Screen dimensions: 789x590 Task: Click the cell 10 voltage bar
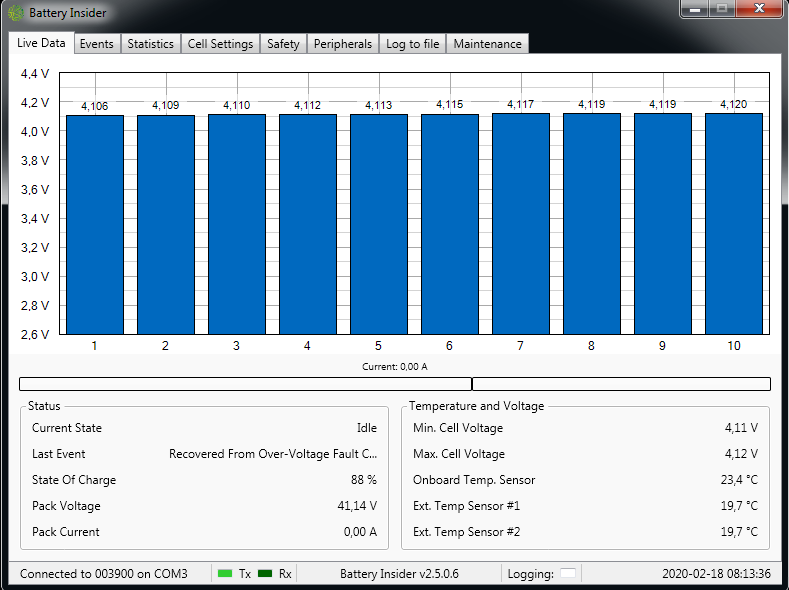(734, 224)
